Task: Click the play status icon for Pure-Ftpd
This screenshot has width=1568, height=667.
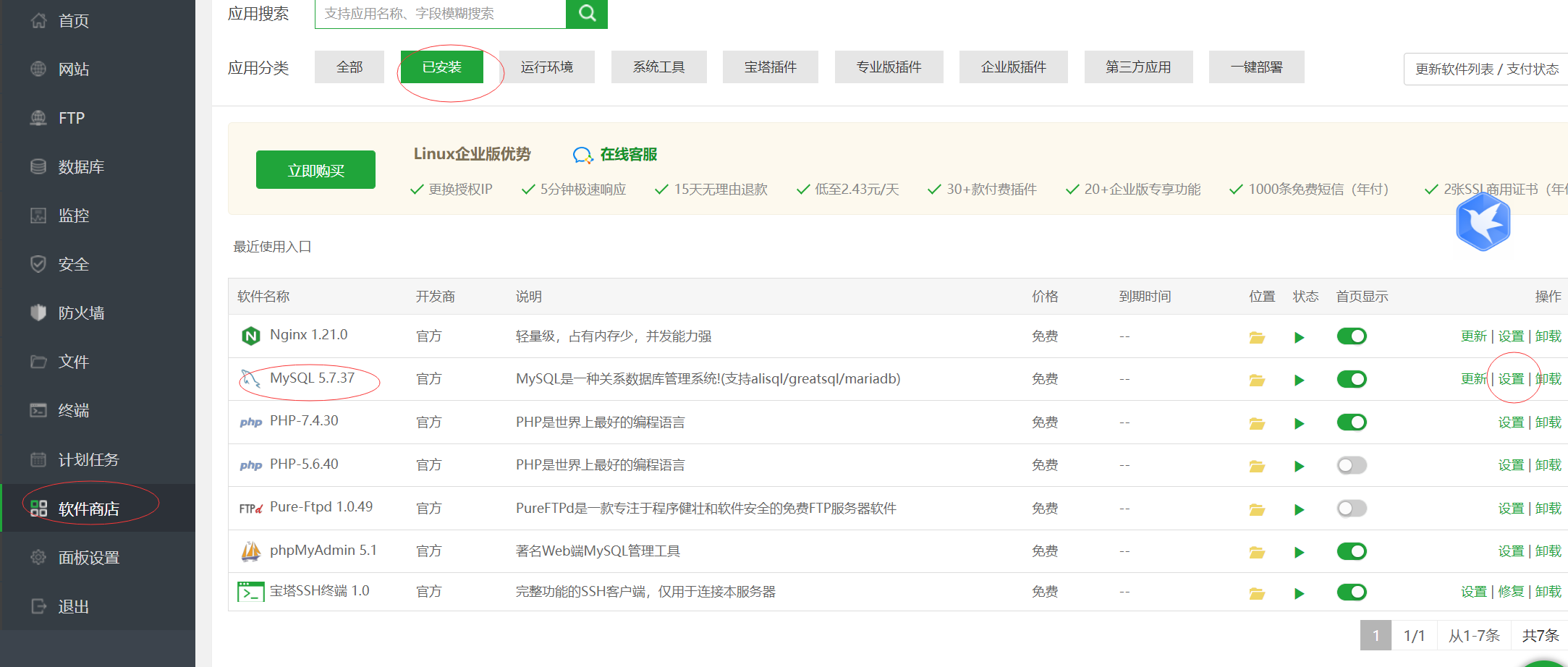Action: [1300, 509]
